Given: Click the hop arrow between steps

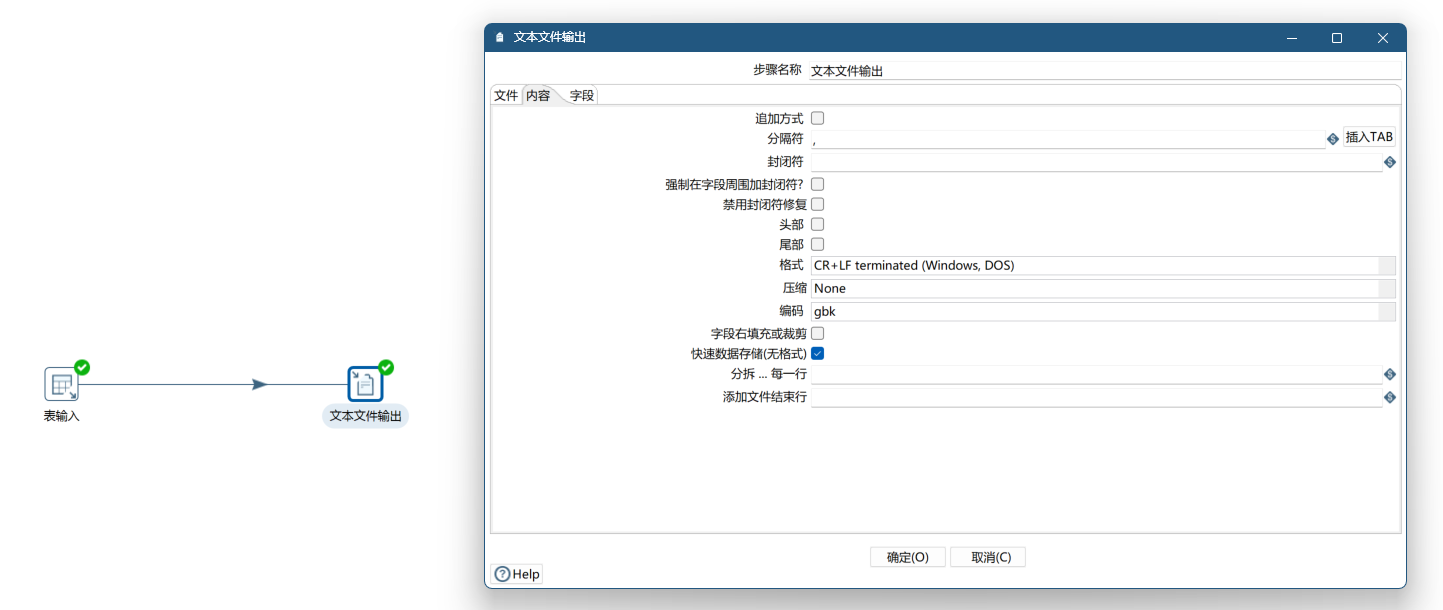Looking at the screenshot, I should pos(259,384).
